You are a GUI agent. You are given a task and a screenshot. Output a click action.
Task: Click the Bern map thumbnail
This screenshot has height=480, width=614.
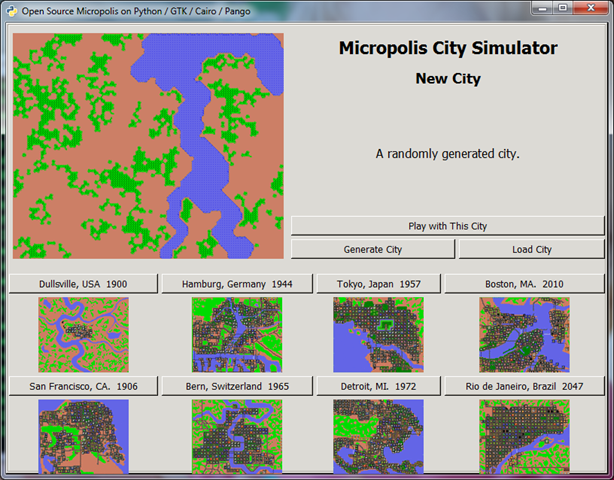click(x=237, y=437)
